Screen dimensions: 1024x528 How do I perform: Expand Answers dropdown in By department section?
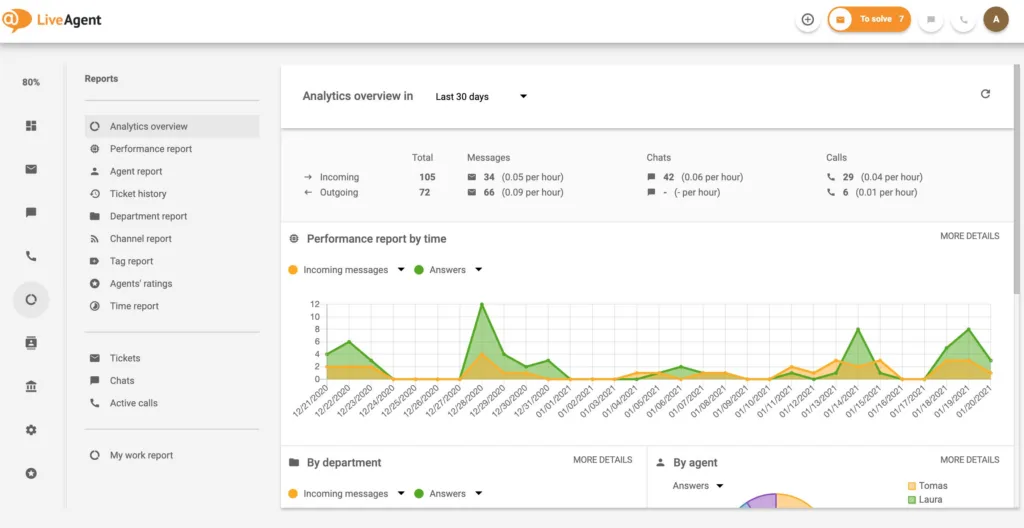tap(479, 494)
